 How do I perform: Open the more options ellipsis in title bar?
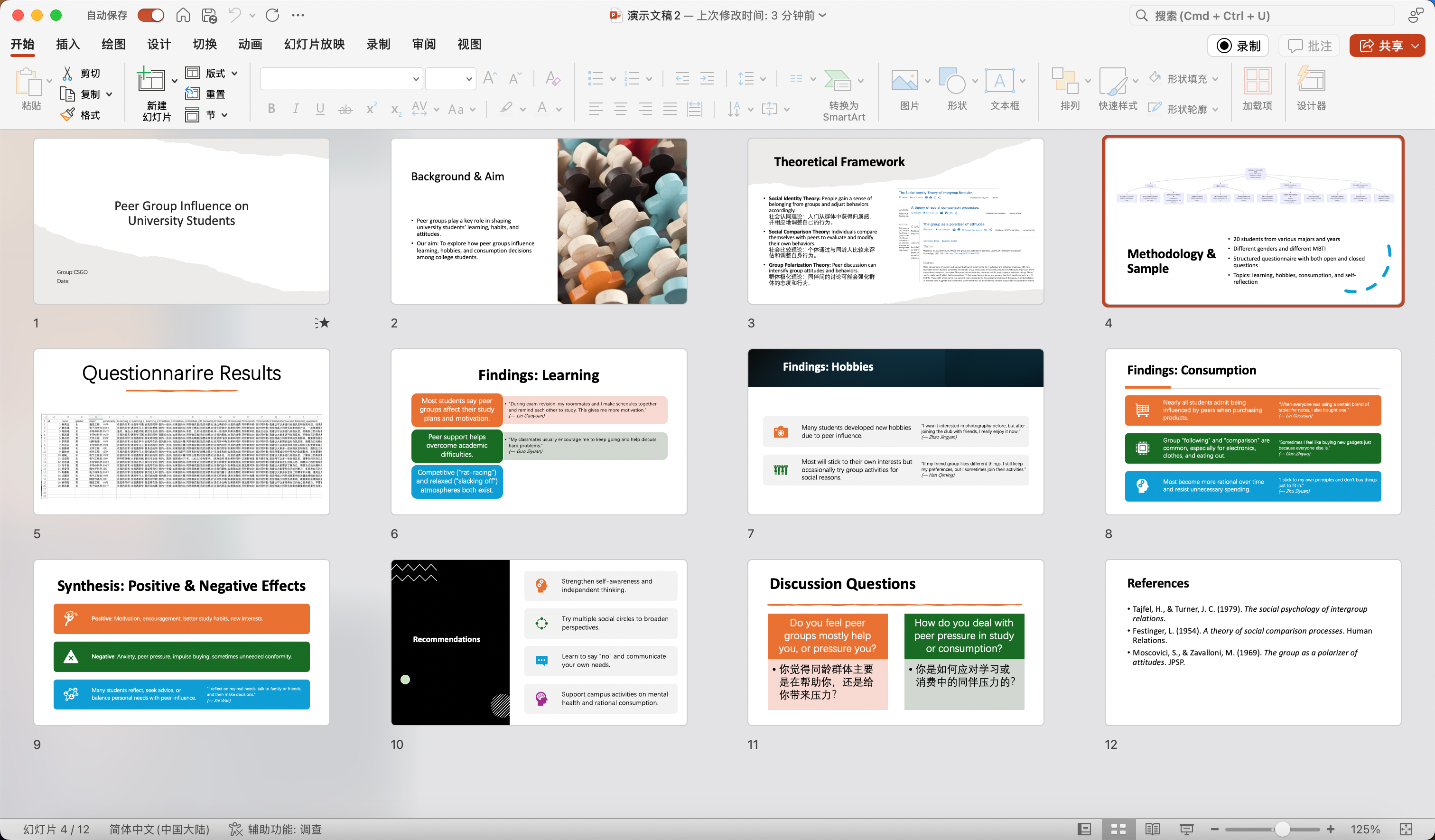pyautogui.click(x=297, y=15)
